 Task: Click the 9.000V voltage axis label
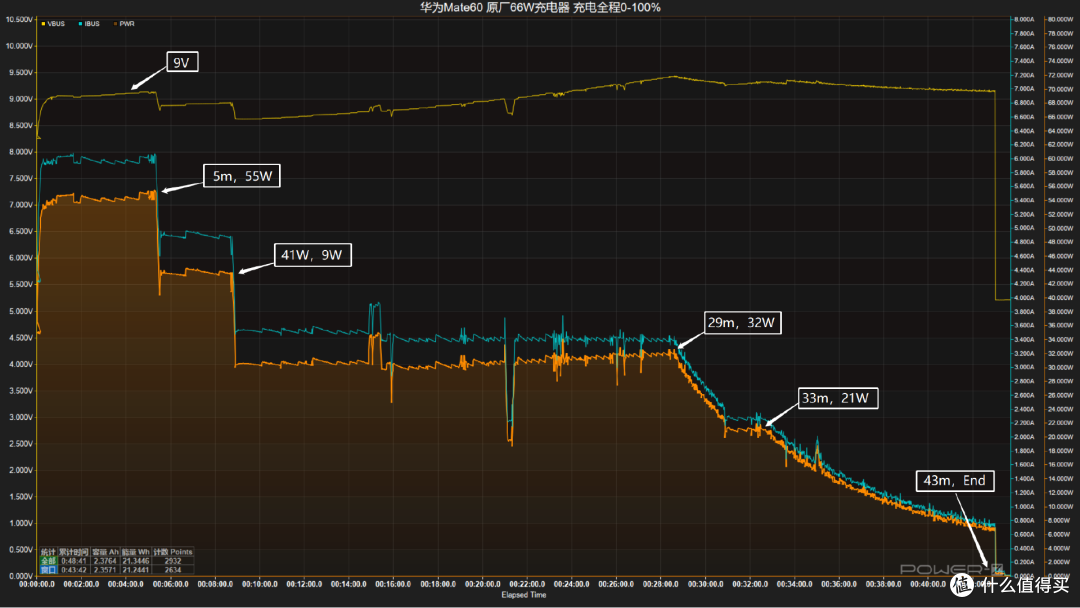(x=20, y=98)
